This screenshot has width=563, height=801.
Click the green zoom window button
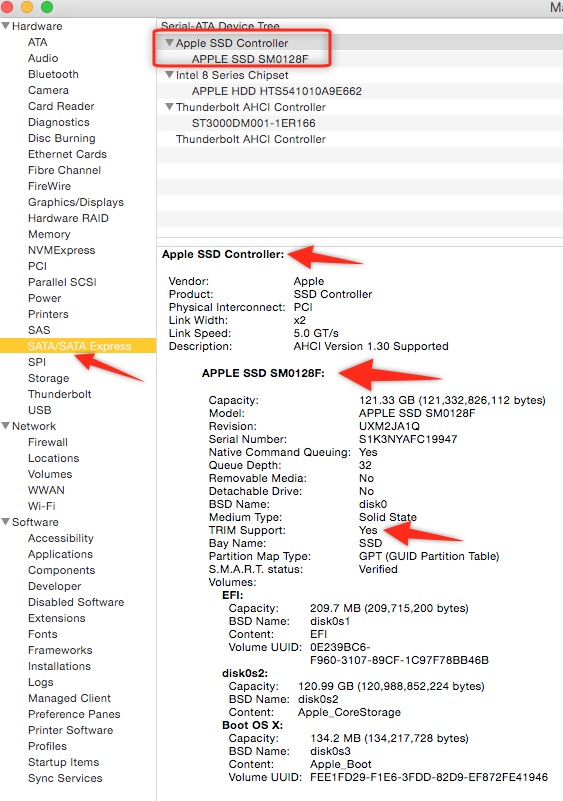[x=46, y=7]
